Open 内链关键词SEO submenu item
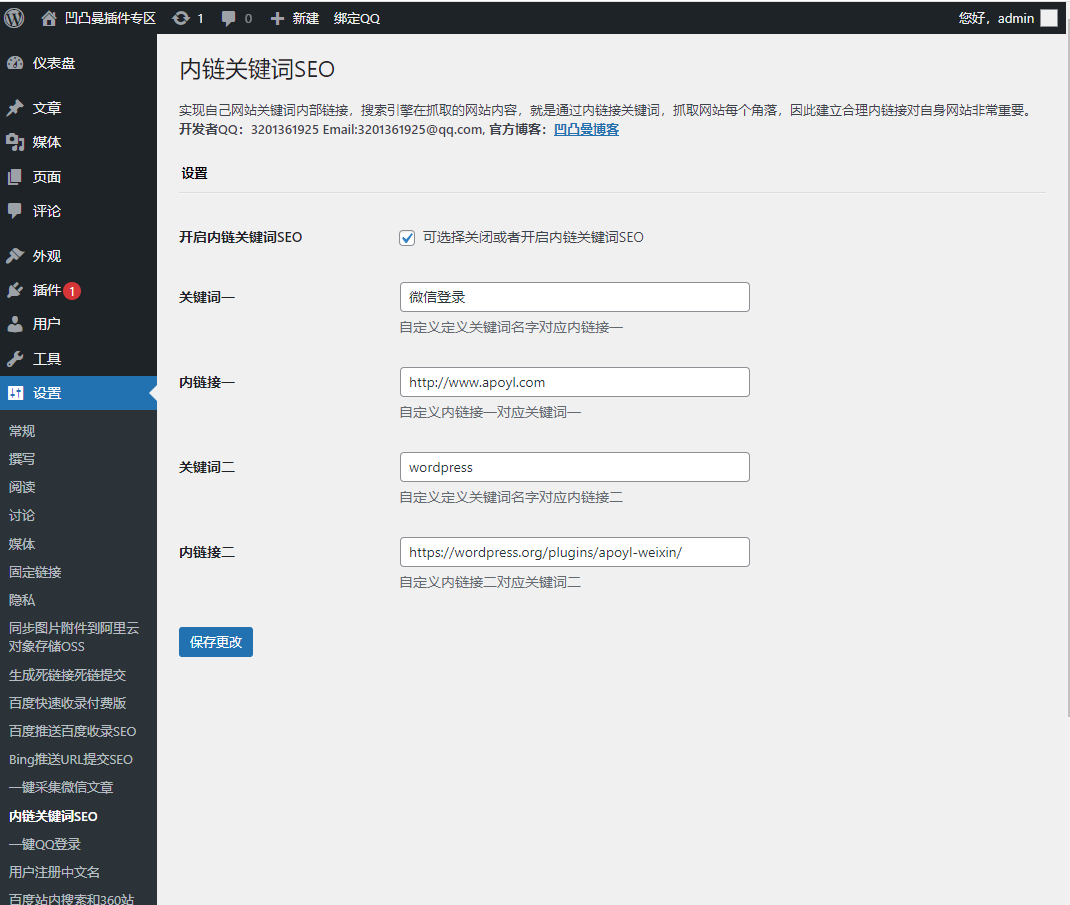This screenshot has height=905, width=1070. click(x=53, y=816)
